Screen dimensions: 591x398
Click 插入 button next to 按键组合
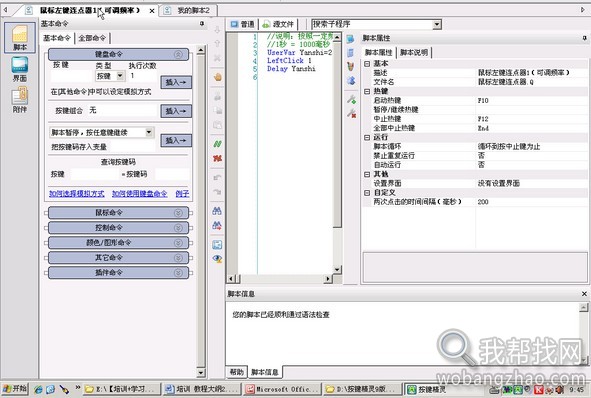tap(176, 111)
